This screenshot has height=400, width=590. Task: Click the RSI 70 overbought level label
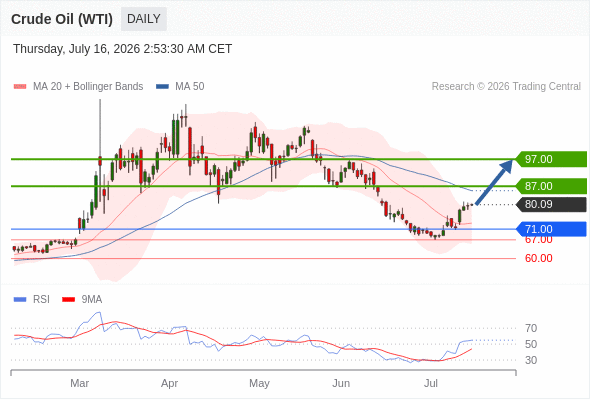[531, 328]
